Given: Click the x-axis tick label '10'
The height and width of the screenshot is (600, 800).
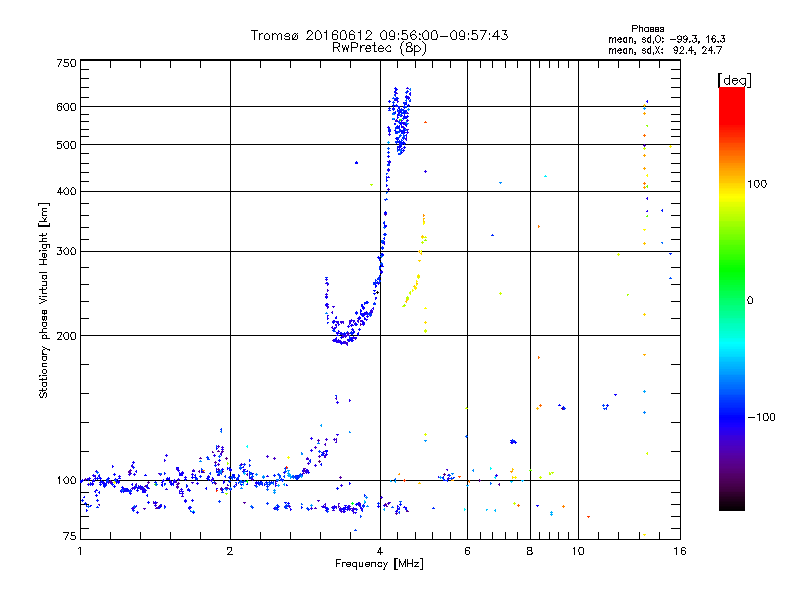Looking at the screenshot, I should coord(578,551).
